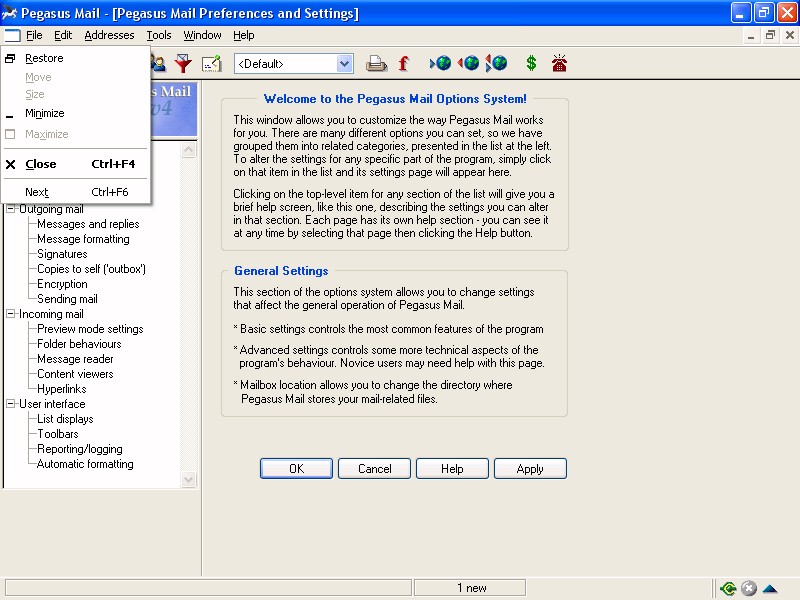Select Message reader settings item
This screenshot has height=600, width=800.
[75, 359]
